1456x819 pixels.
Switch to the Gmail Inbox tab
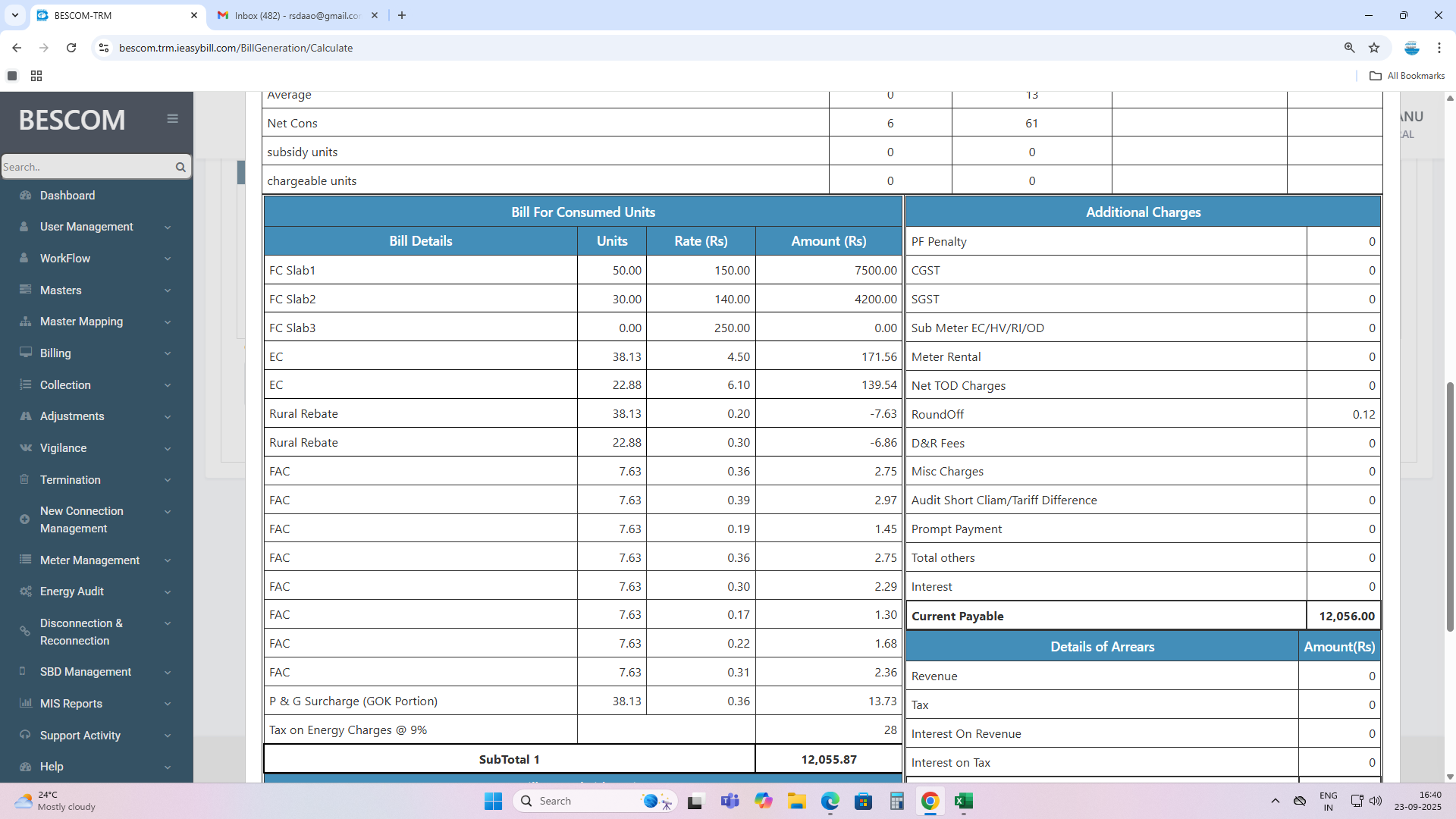click(296, 15)
